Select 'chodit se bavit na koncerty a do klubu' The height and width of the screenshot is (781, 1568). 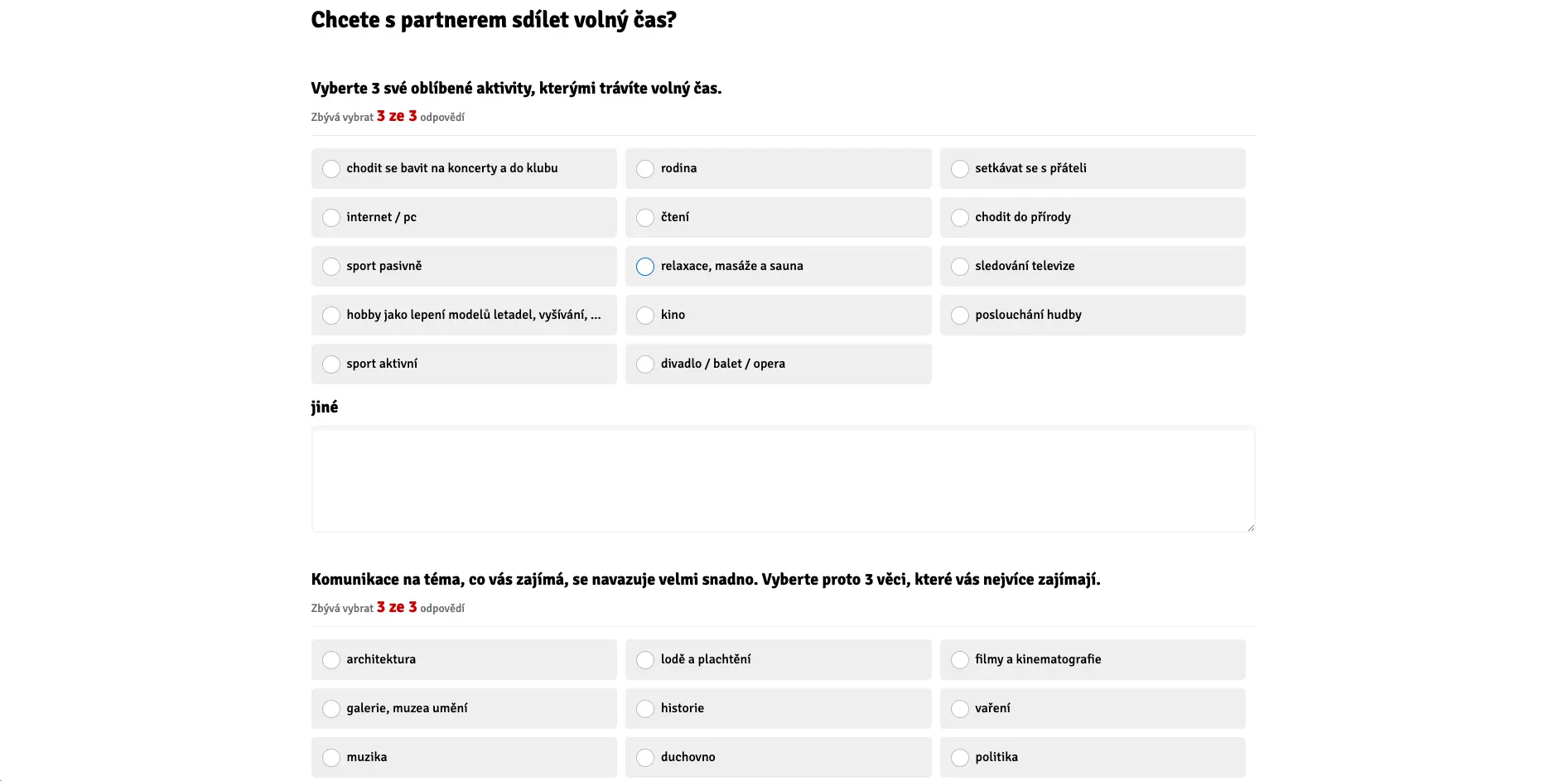464,168
